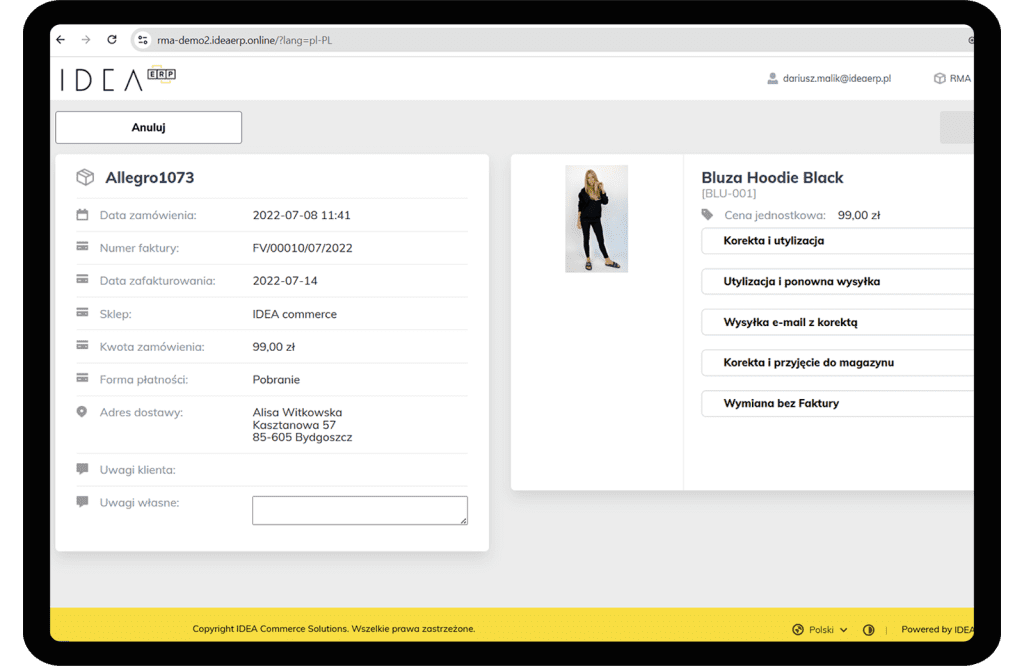
Task: Click the globe language icon
Action: pos(798,629)
